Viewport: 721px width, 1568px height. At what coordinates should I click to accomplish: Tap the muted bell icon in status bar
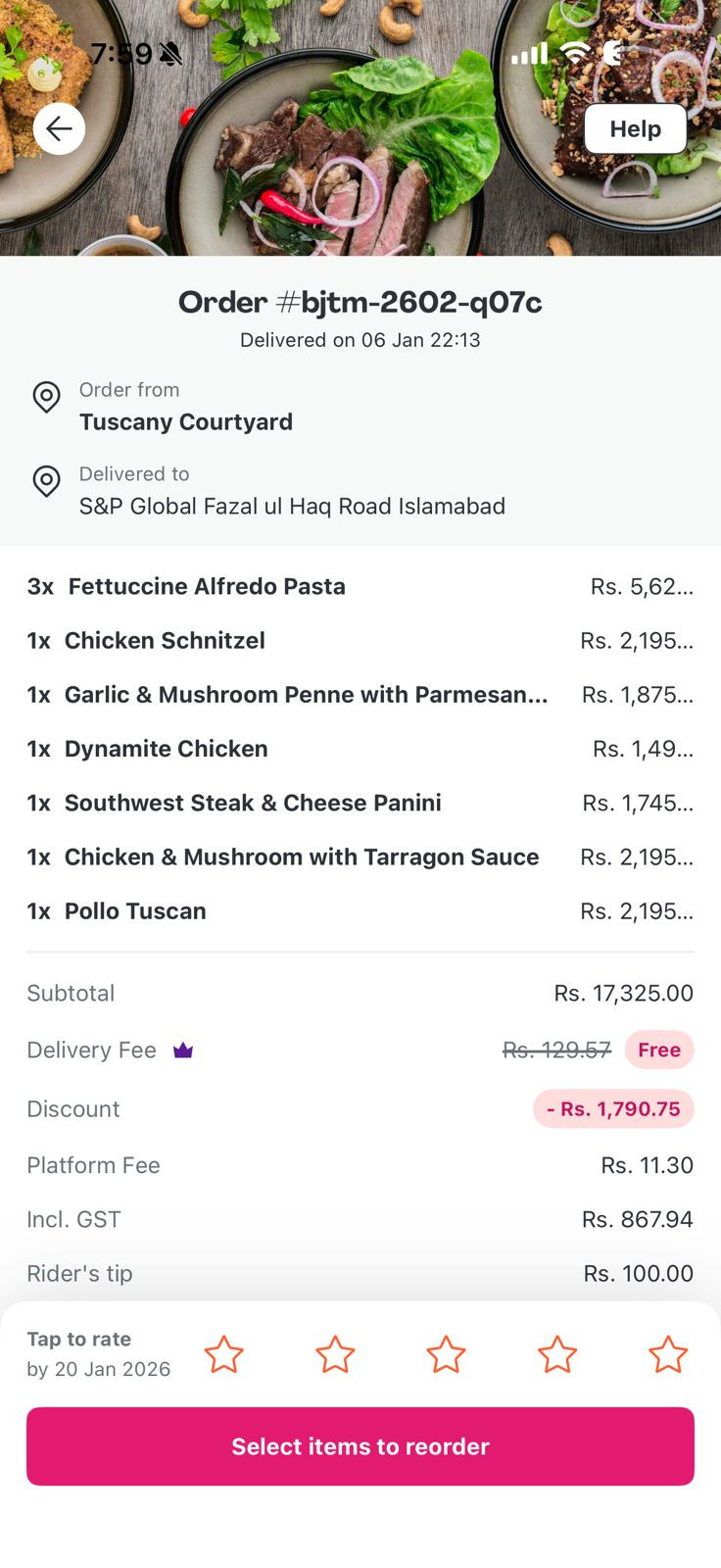[x=170, y=54]
